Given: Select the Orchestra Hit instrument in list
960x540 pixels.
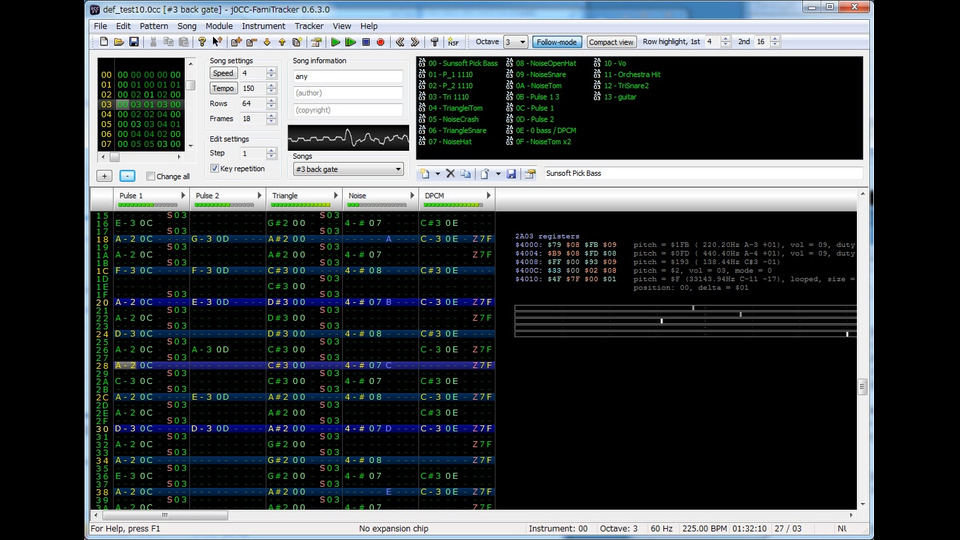Looking at the screenshot, I should pos(632,74).
